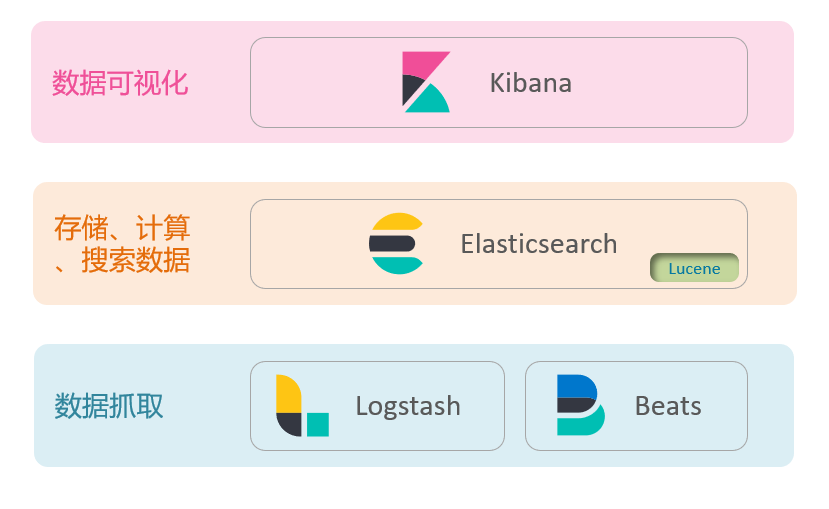
Task: Click the teal square in Logstash logo
Action: tap(317, 424)
